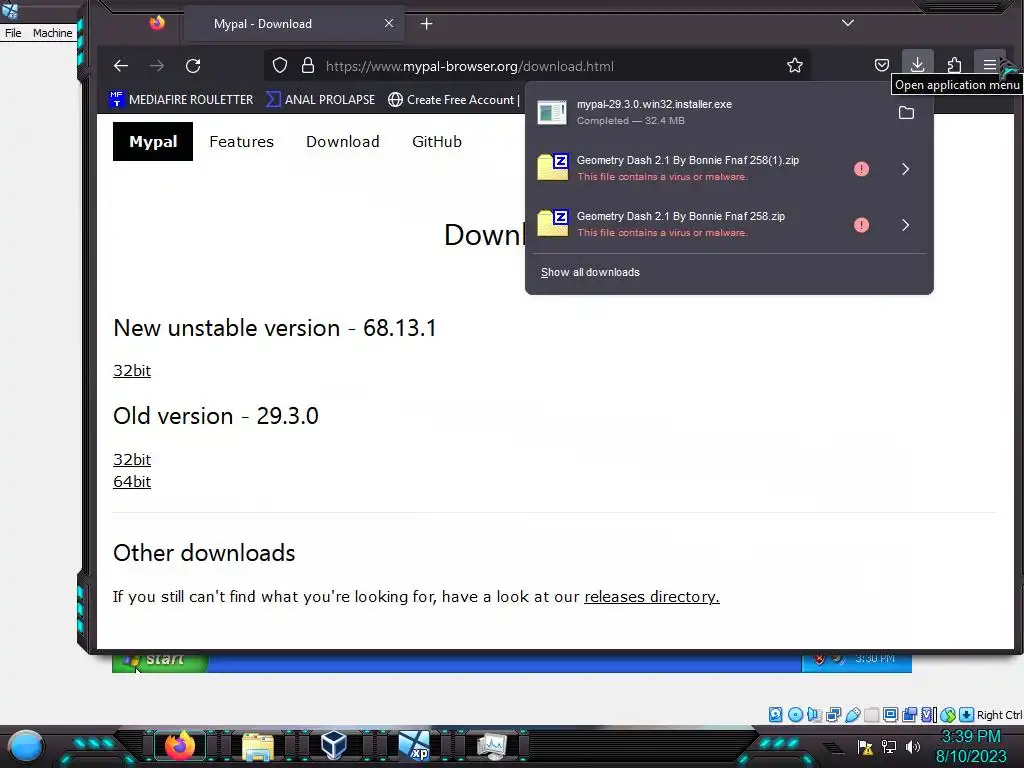The image size is (1024, 768).
Task: Open the Extensions puzzle icon
Action: click(x=954, y=65)
